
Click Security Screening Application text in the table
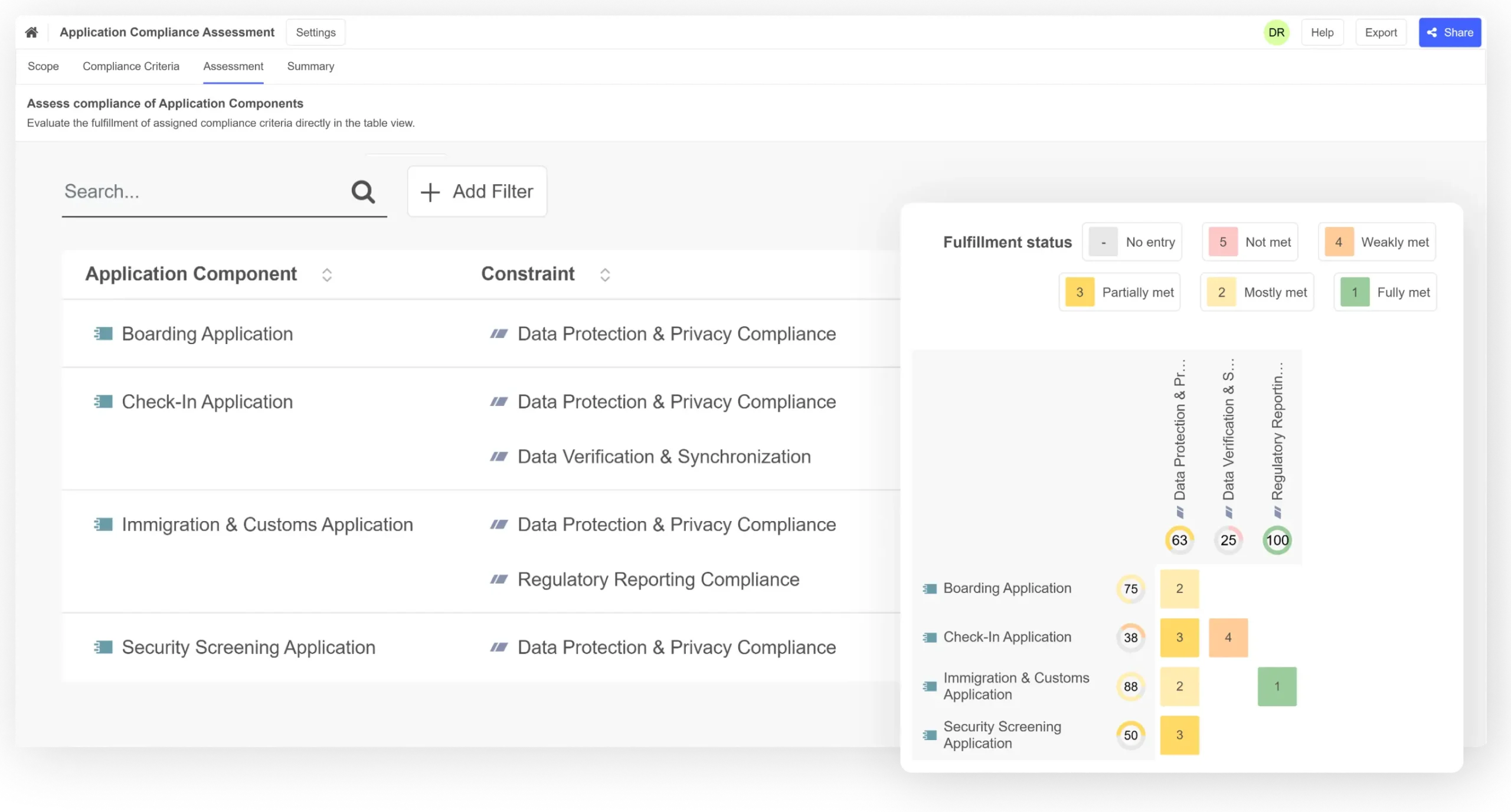pos(248,647)
